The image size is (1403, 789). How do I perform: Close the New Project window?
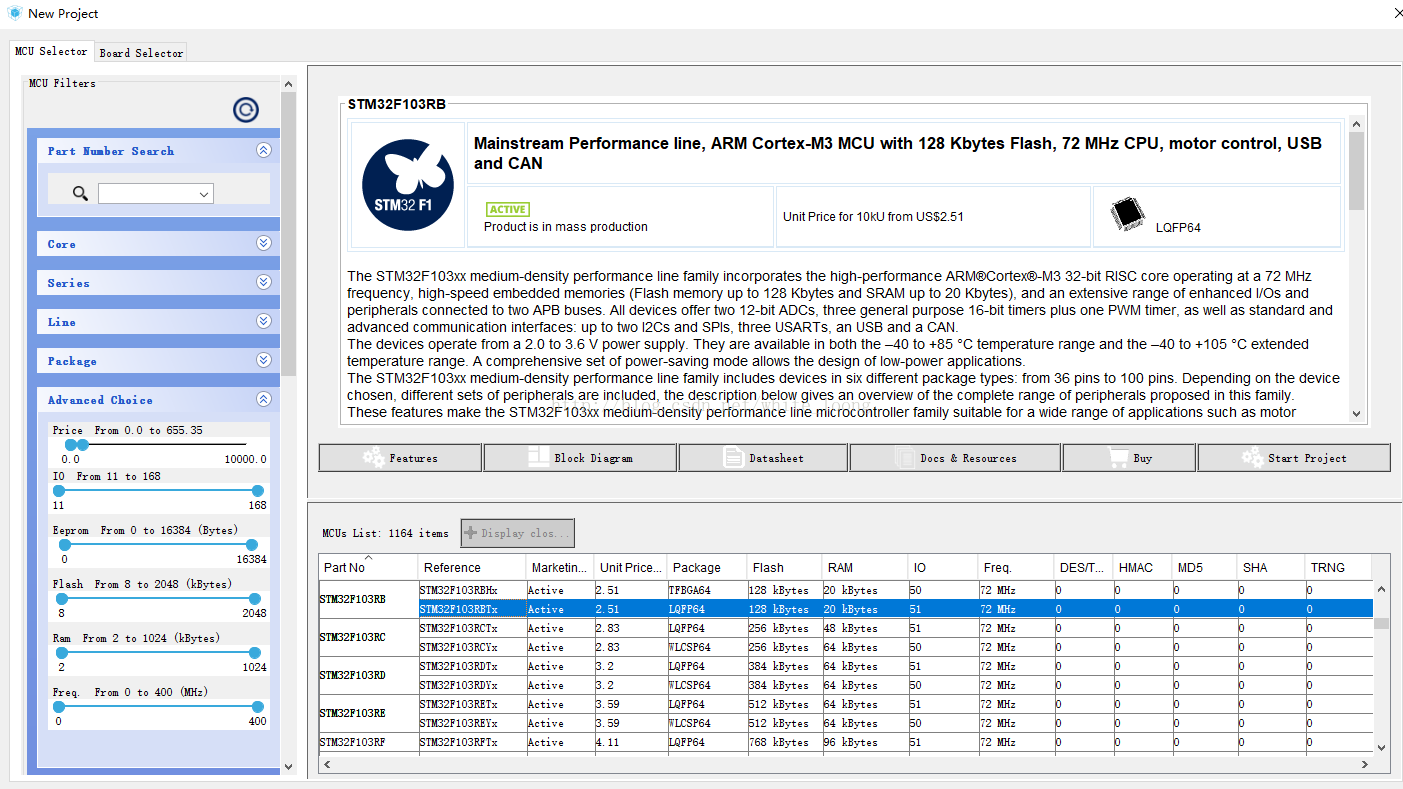point(1397,13)
